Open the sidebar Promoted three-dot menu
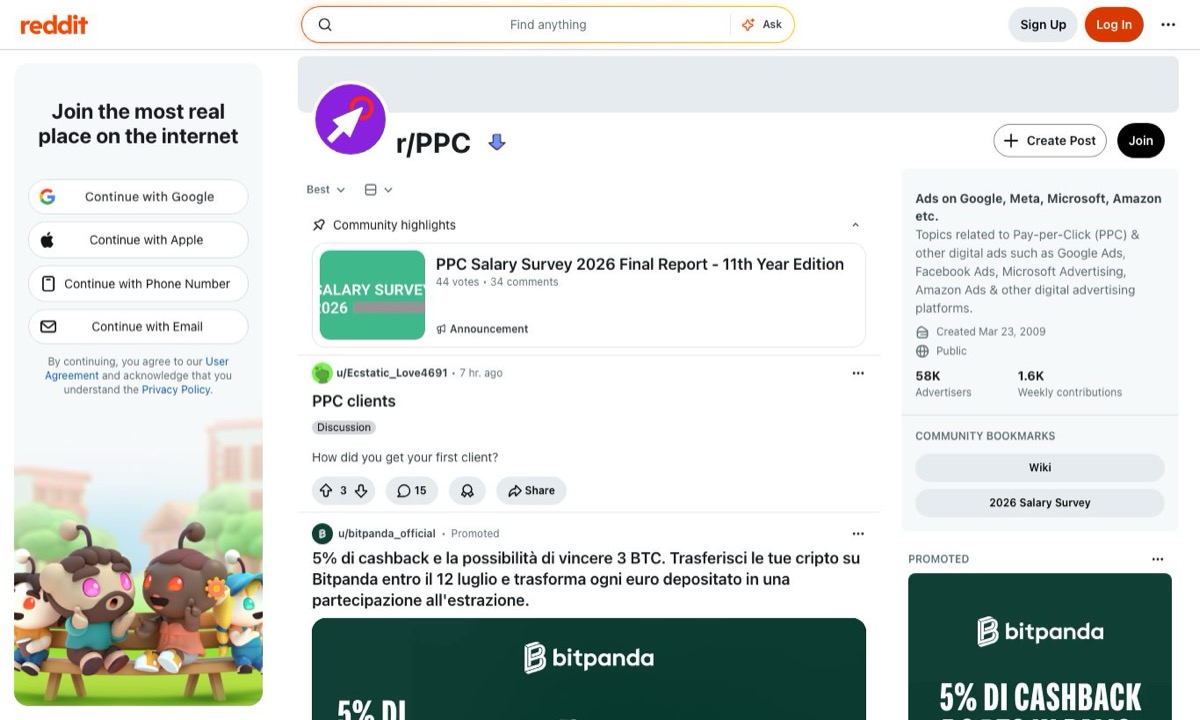 tap(1158, 559)
